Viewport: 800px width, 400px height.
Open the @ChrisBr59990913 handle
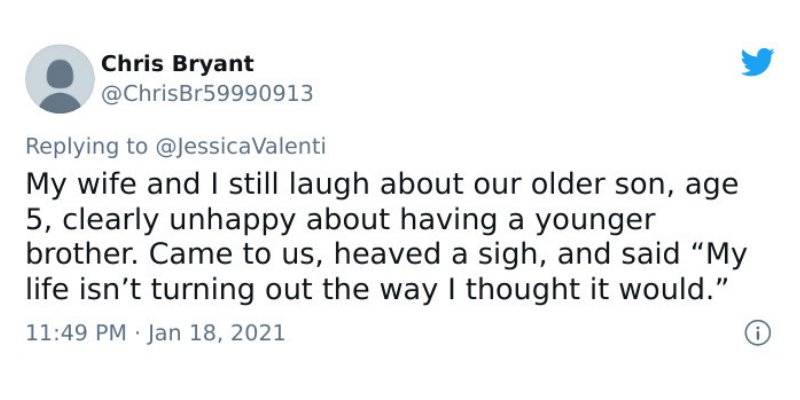pos(207,93)
